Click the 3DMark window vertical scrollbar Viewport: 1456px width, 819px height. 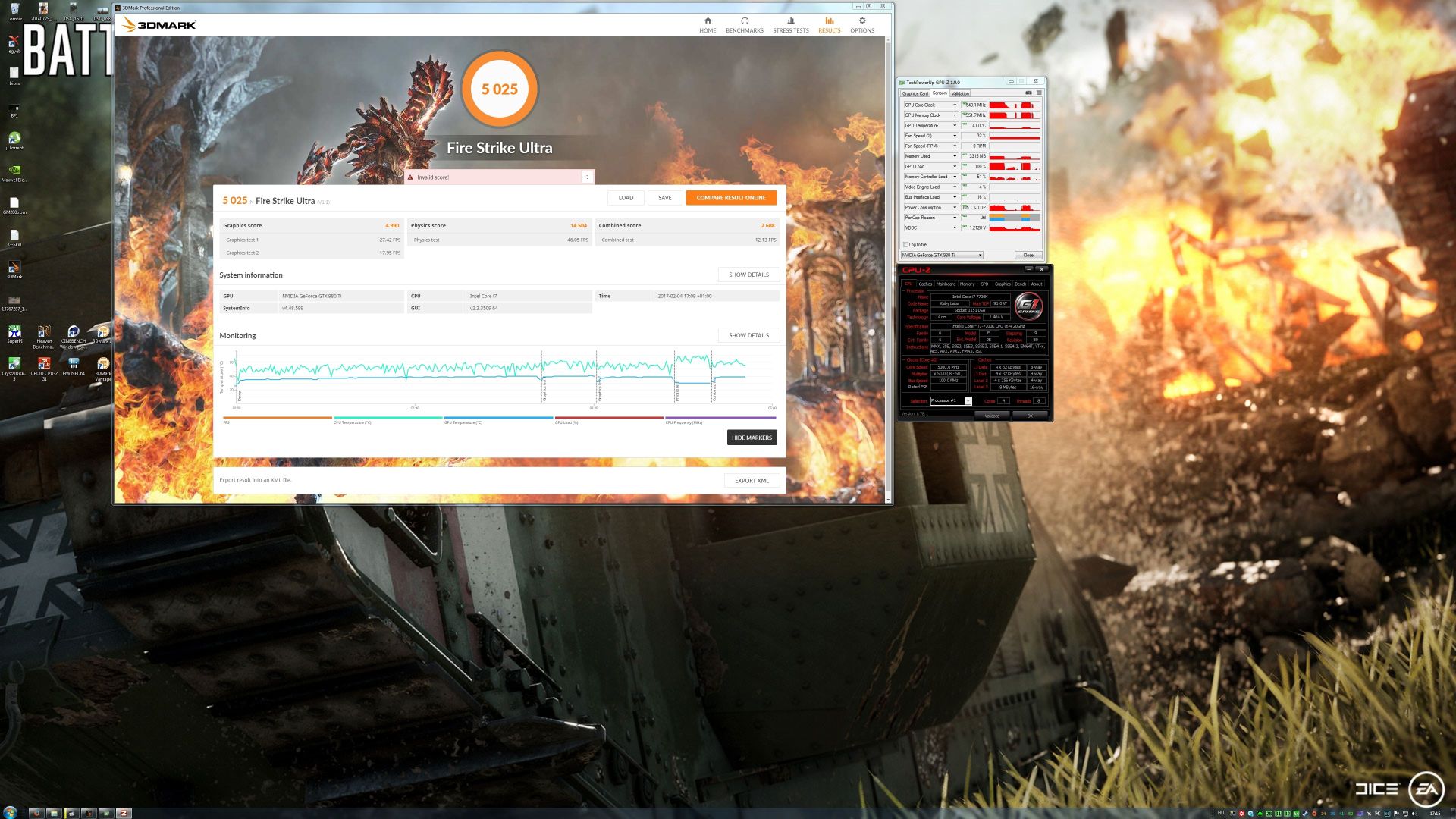889,269
